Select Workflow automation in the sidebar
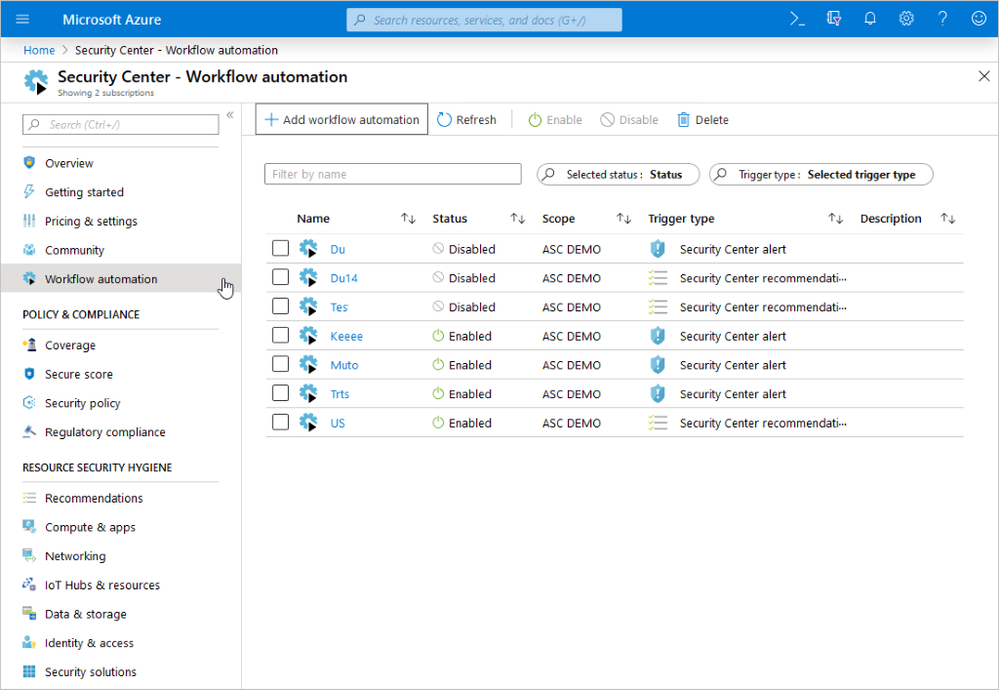Image resolution: width=999 pixels, height=690 pixels. point(121,278)
